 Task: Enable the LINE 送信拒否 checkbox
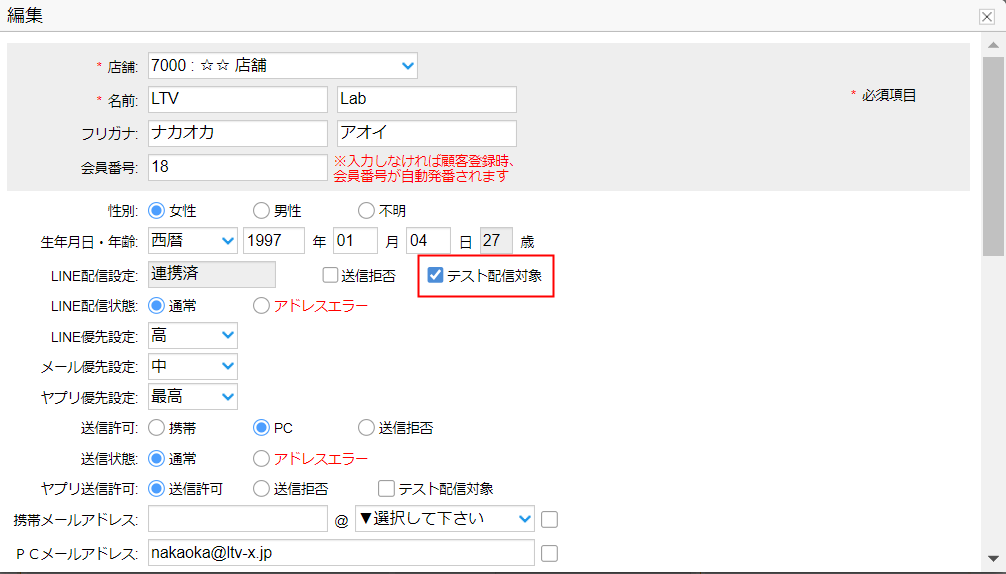coord(330,275)
